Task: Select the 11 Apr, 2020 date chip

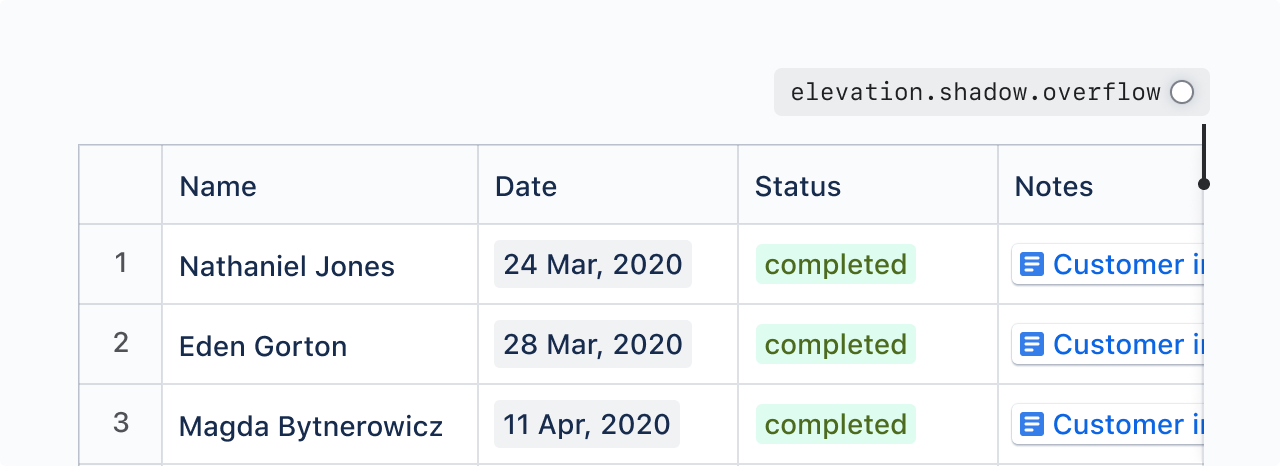Action: 587,425
